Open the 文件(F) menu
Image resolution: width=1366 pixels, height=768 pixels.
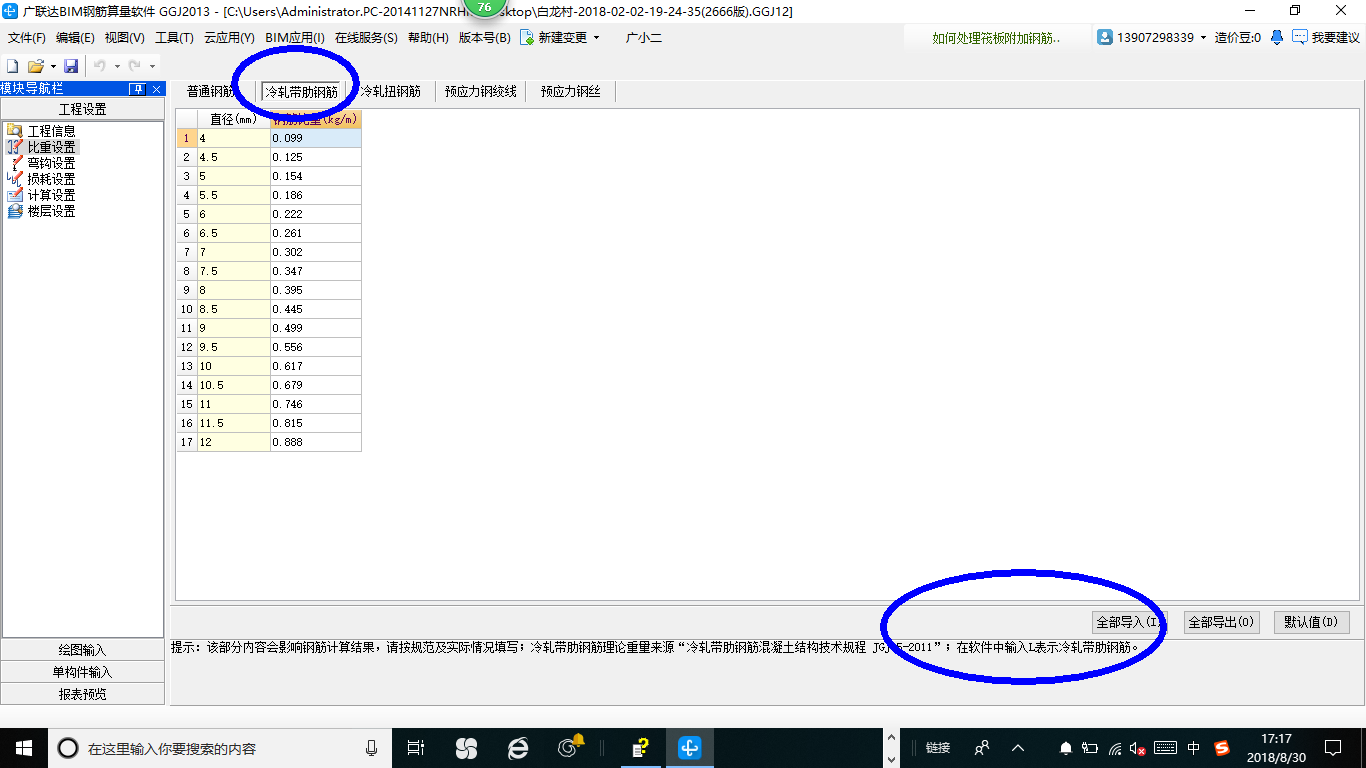(x=27, y=37)
